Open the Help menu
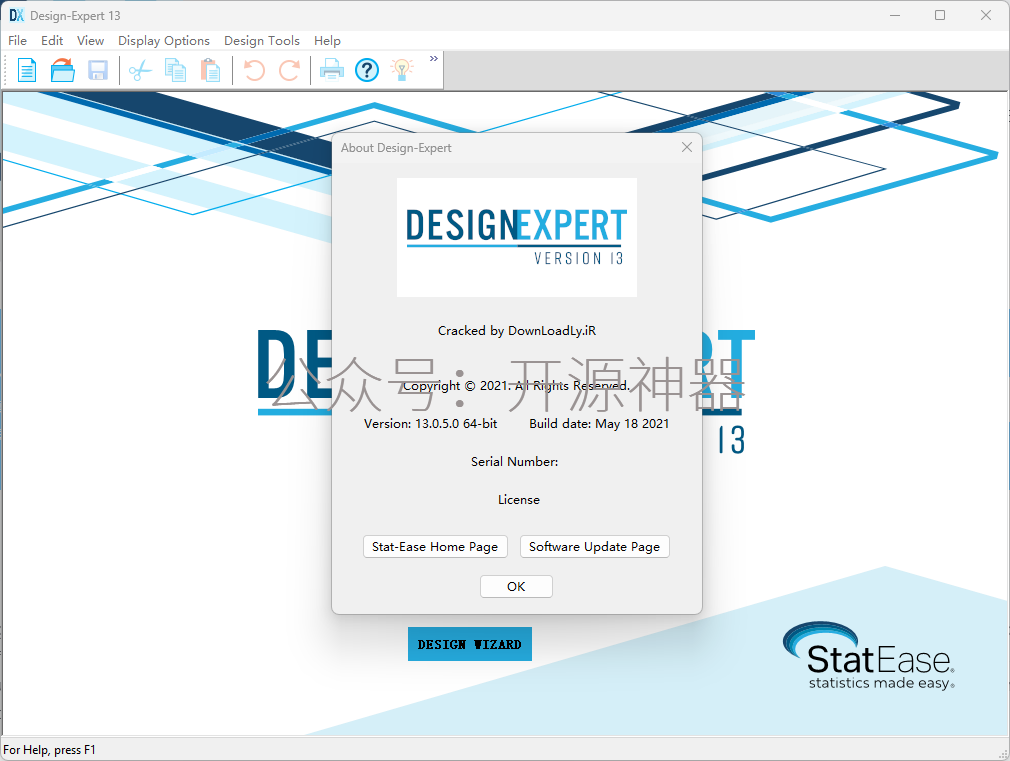 point(327,41)
